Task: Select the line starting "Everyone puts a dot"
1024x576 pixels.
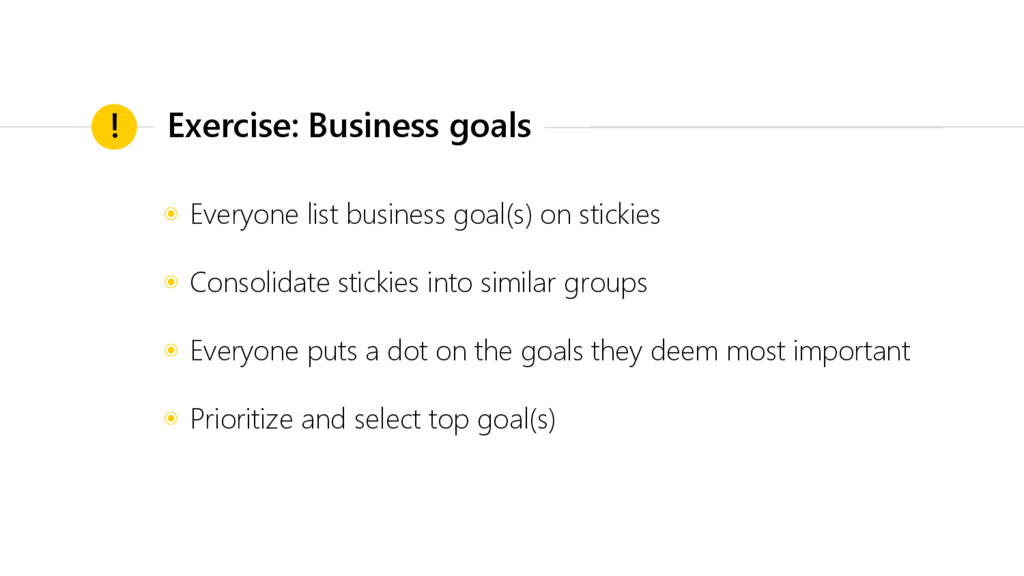Action: (549, 351)
